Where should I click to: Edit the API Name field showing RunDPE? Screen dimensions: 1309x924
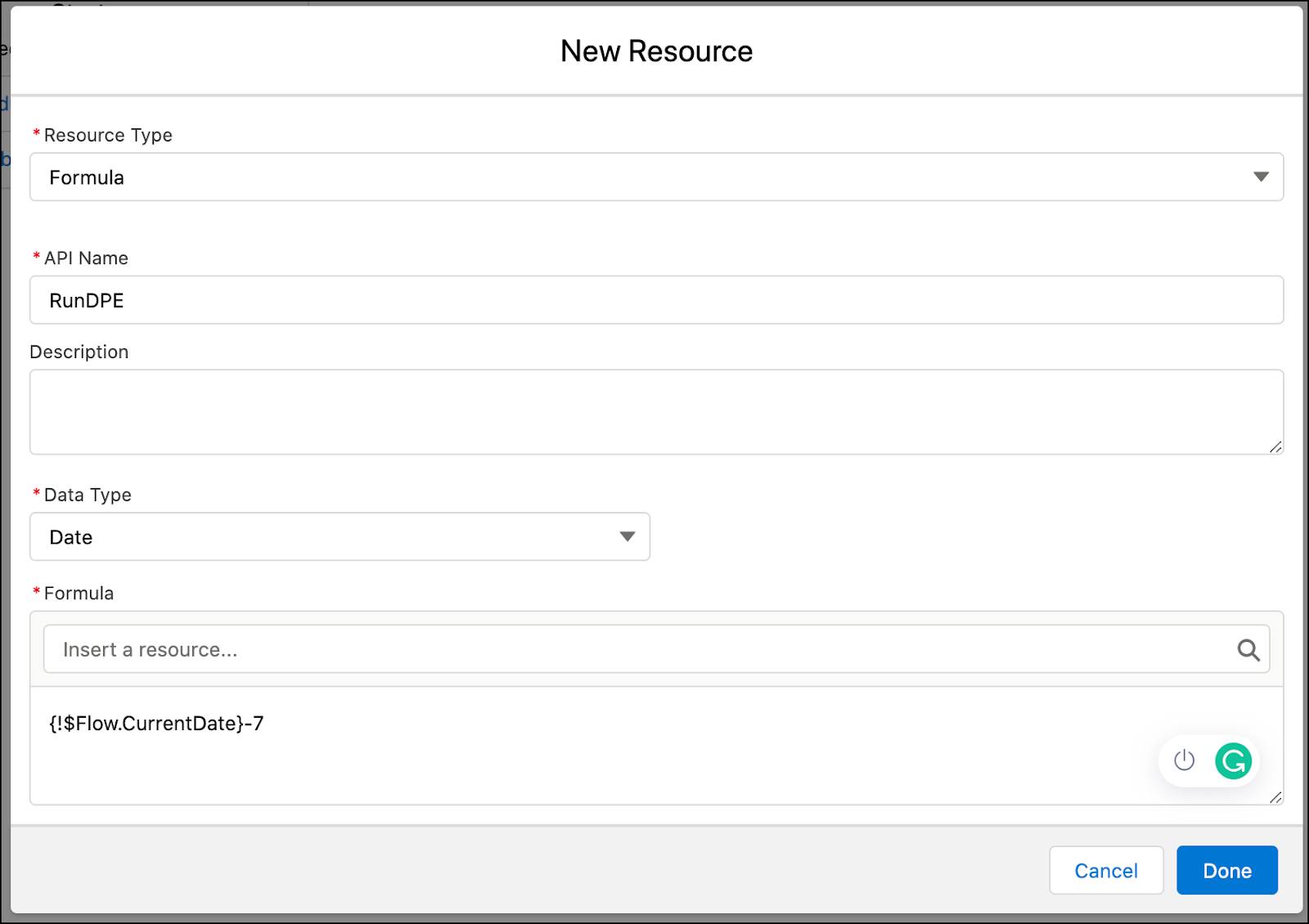327,299
